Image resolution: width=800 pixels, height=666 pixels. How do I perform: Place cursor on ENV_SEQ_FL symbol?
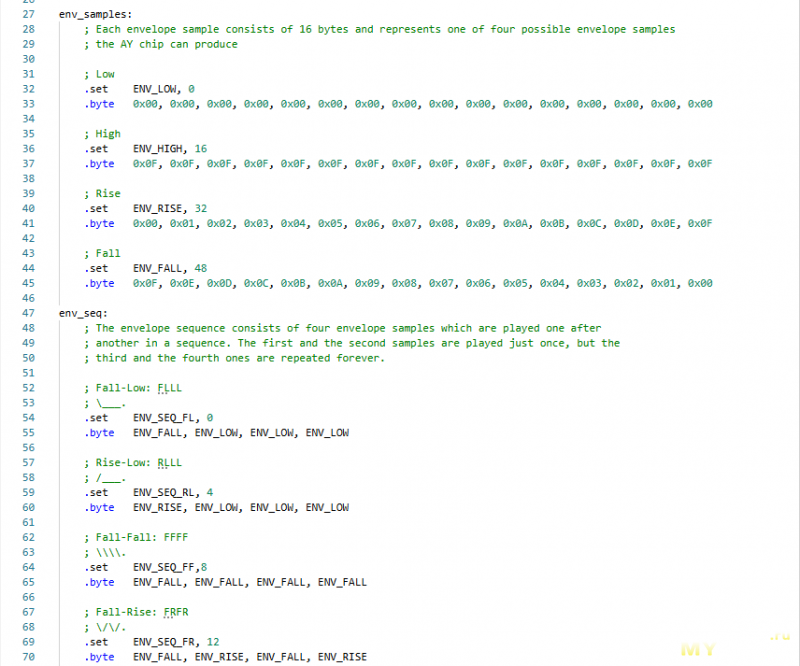163,418
